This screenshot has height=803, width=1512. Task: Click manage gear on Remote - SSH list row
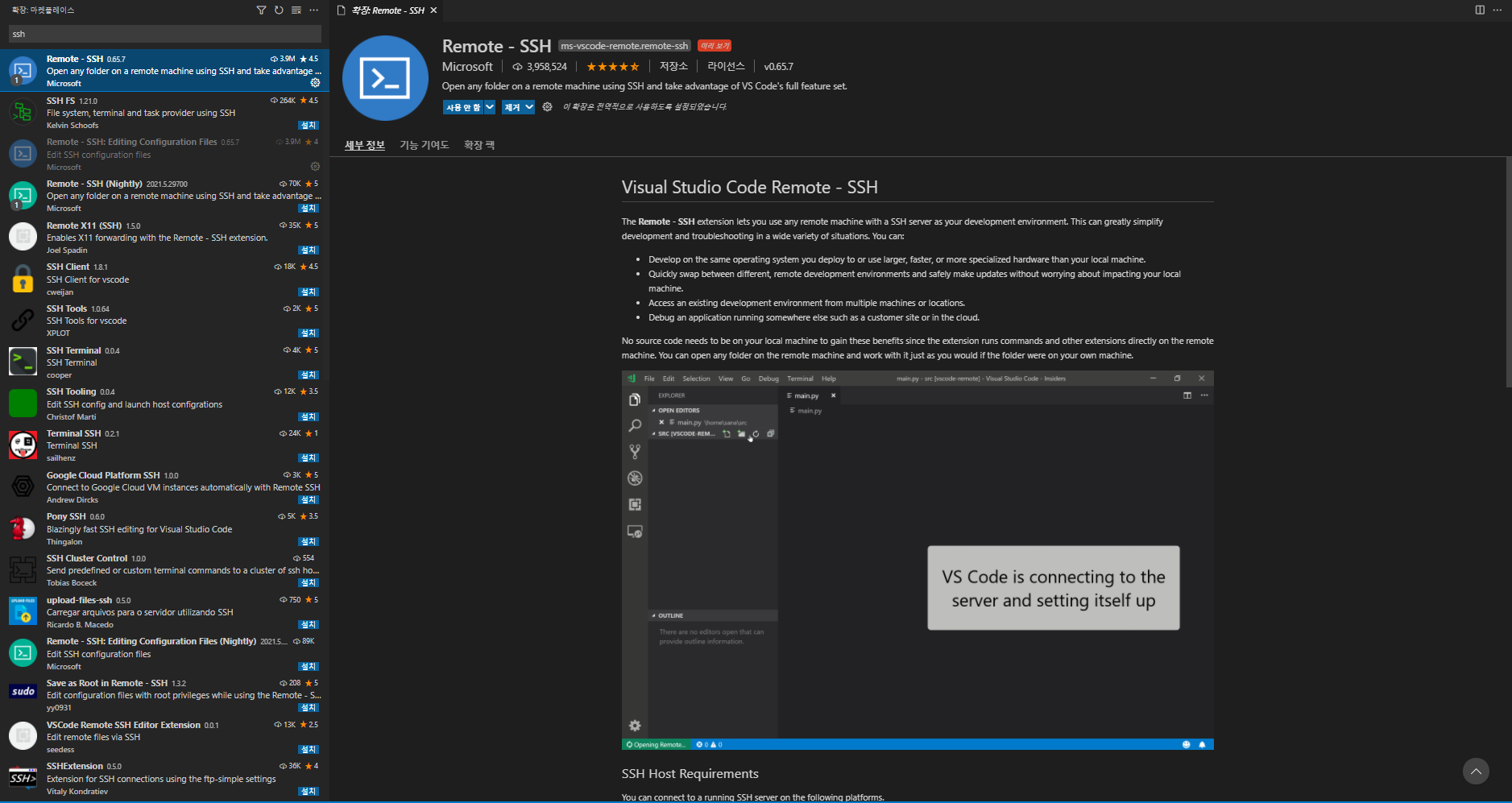[x=315, y=83]
